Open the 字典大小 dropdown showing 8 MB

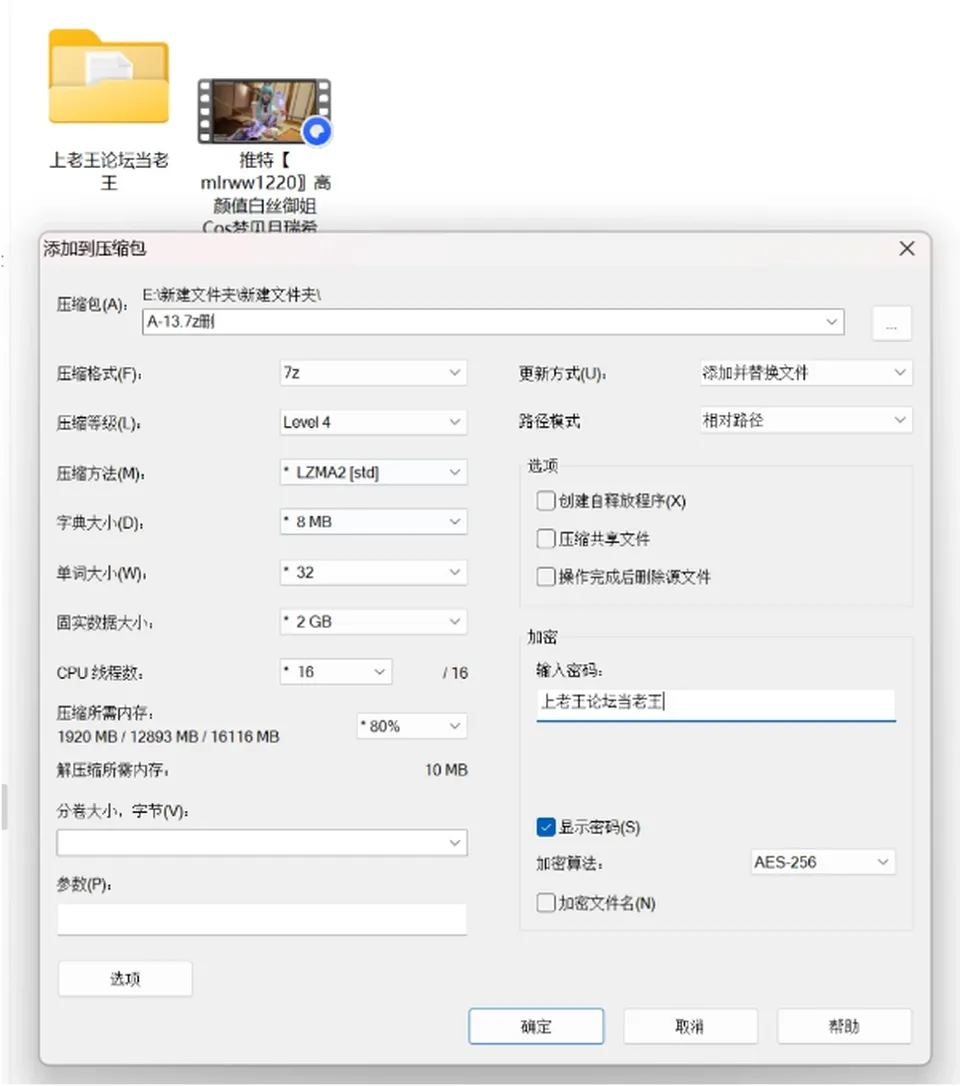tap(373, 522)
